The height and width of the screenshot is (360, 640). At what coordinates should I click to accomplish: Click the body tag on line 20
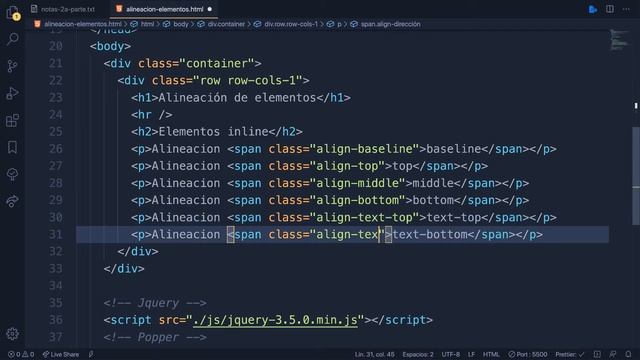(110, 47)
